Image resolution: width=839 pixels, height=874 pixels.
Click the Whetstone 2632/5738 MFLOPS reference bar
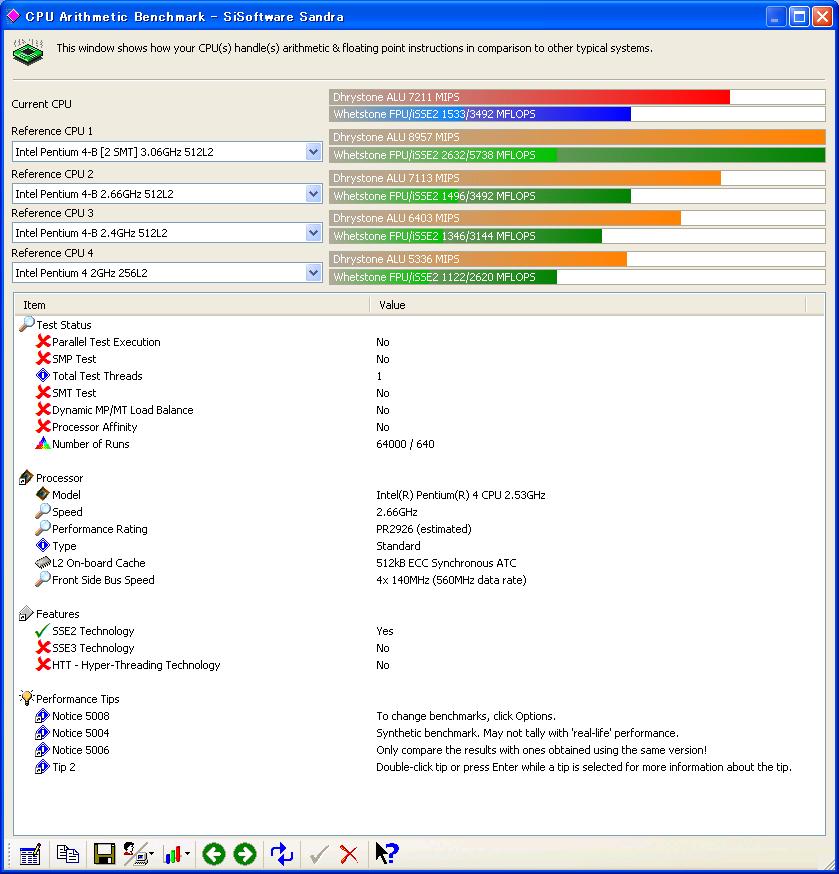coord(577,155)
